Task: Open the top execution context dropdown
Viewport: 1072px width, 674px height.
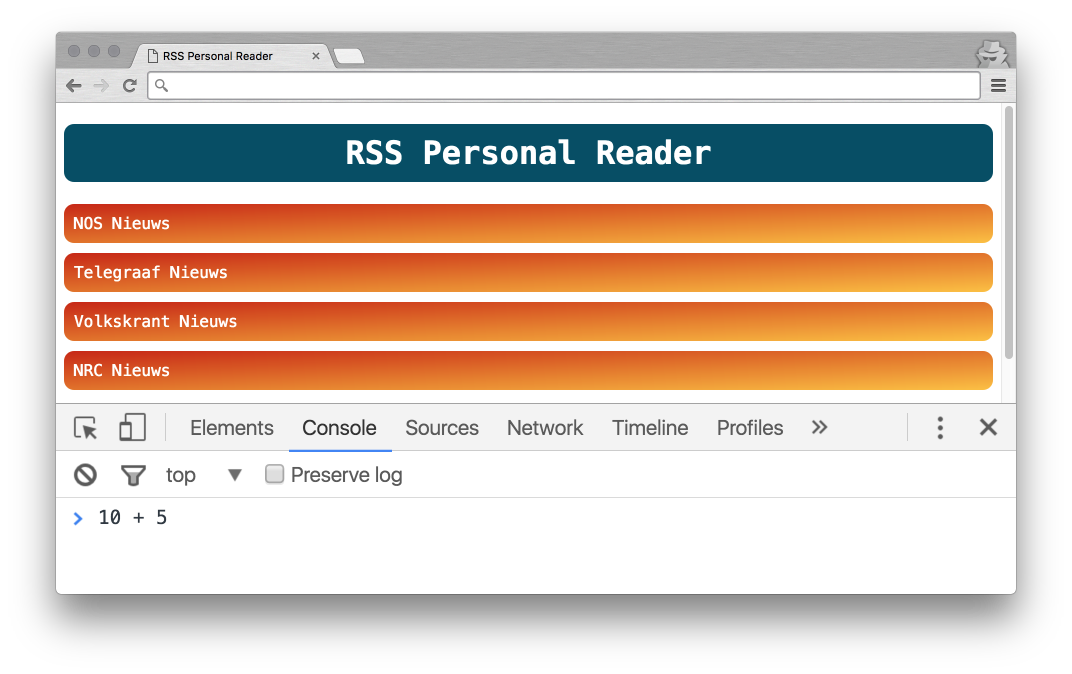Action: coord(204,475)
